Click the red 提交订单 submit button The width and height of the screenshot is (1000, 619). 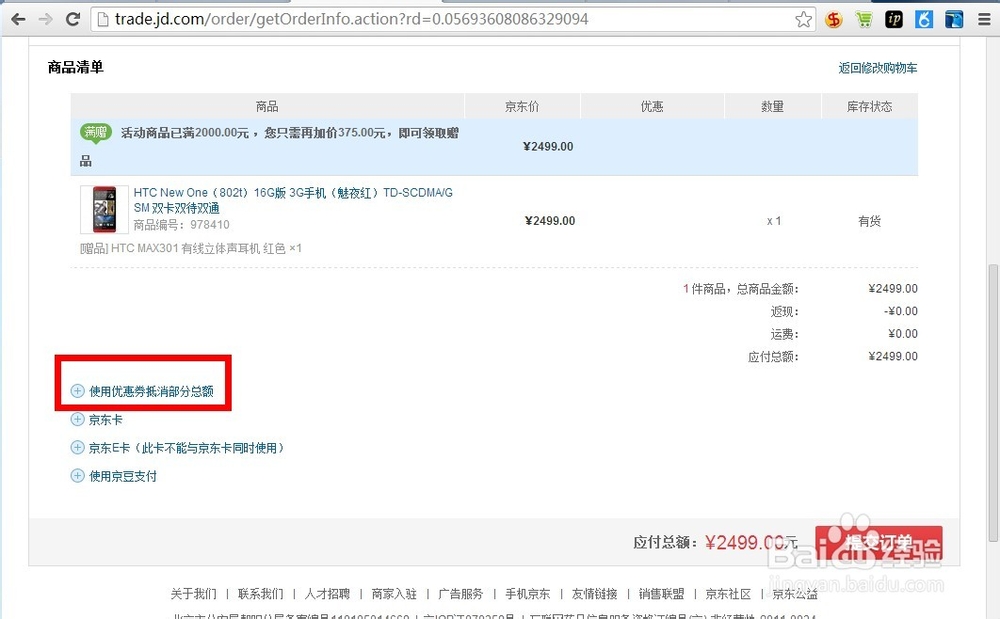[x=879, y=540]
